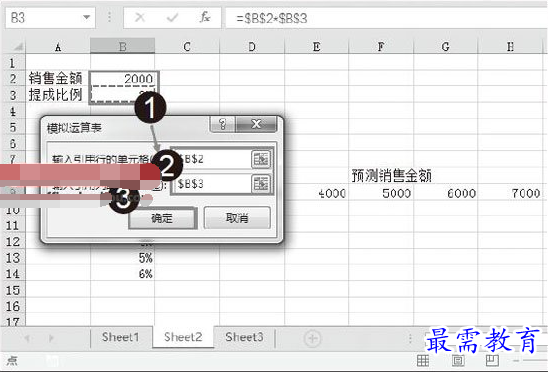Select row 14 header
548x372 pixels.
pos(13,274)
